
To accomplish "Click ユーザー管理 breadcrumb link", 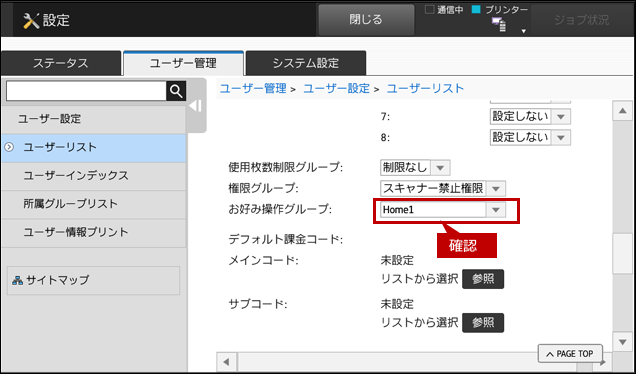I will tap(253, 88).
